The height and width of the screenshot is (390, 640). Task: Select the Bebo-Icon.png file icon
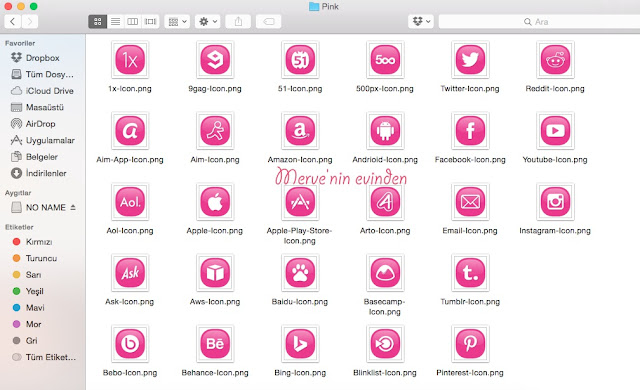(130, 343)
